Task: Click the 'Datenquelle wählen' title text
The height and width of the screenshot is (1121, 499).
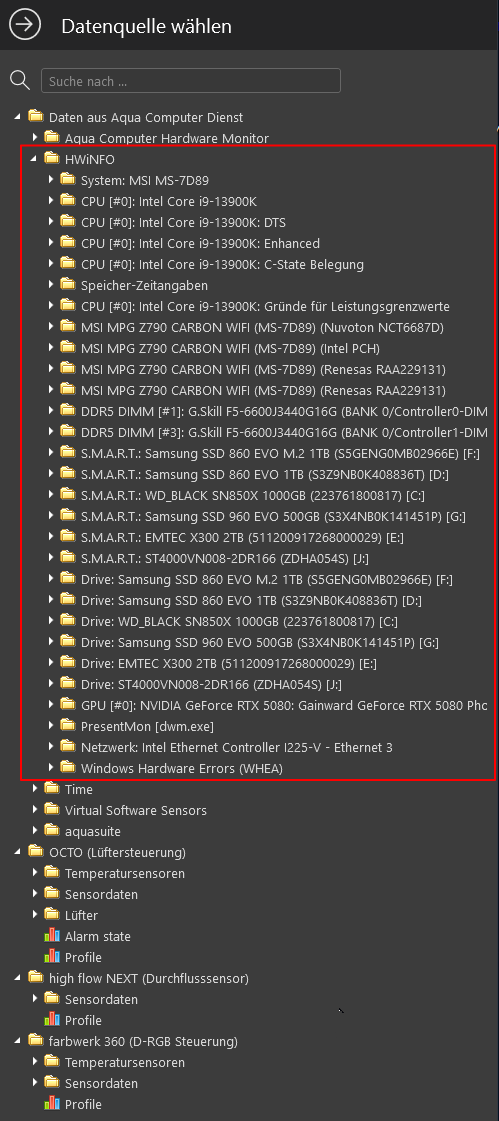Action: point(147,26)
